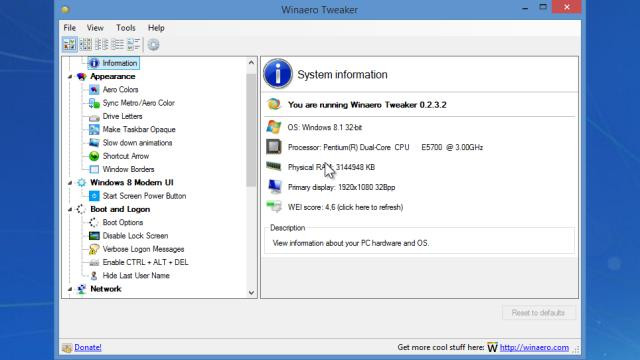Select Drive Letters label
640x360 pixels.
122,116
